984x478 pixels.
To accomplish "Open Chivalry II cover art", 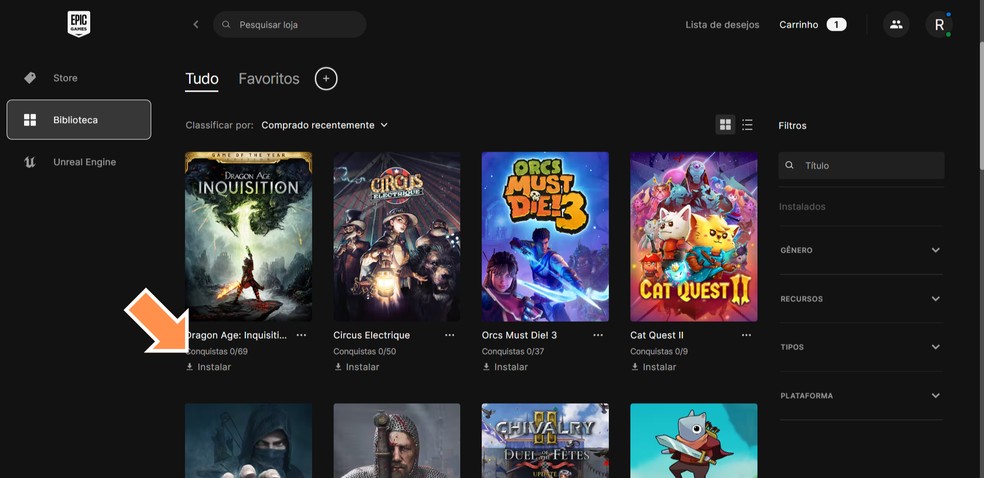I will pos(545,440).
